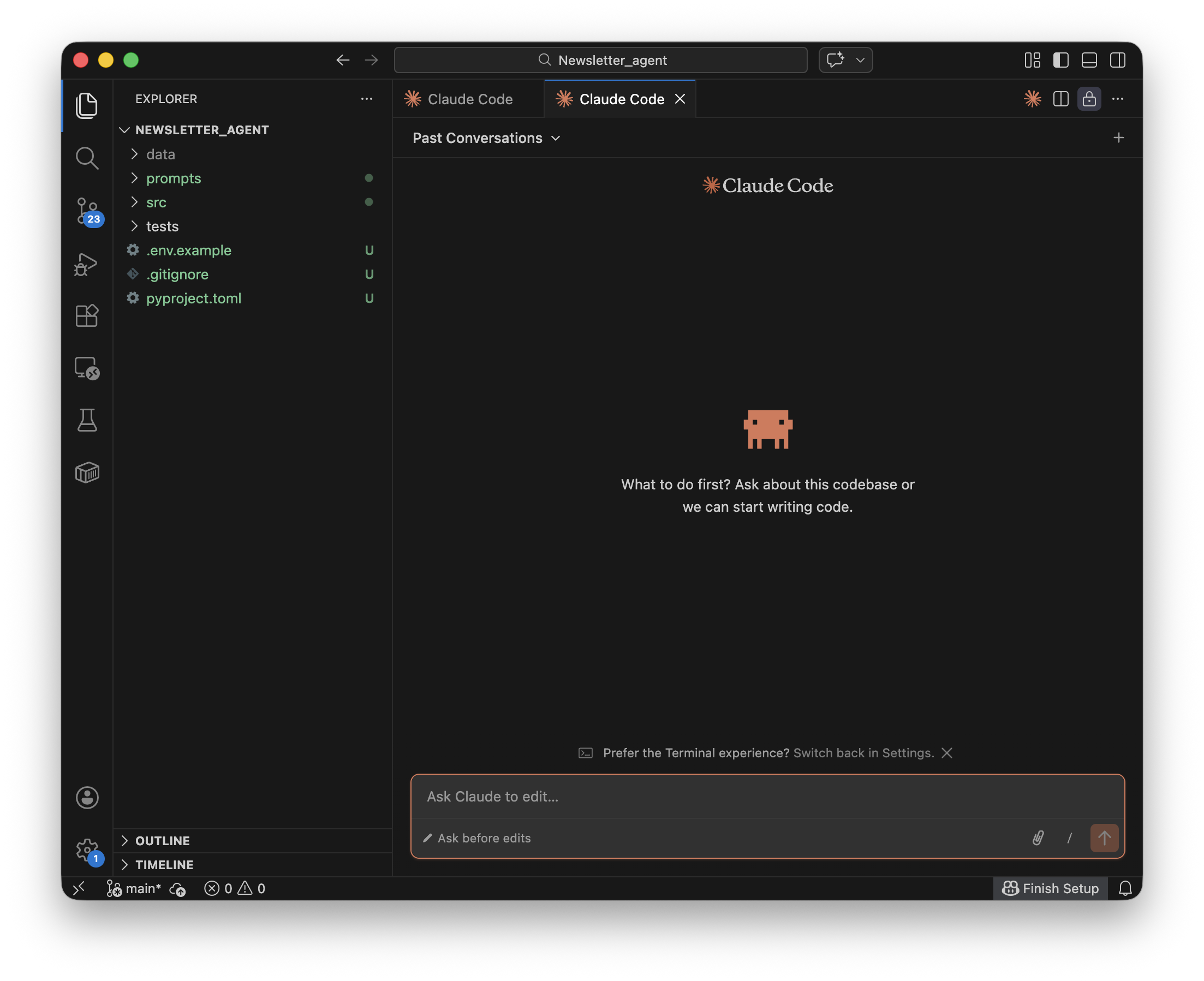Open the pyproject.toml file

click(193, 298)
